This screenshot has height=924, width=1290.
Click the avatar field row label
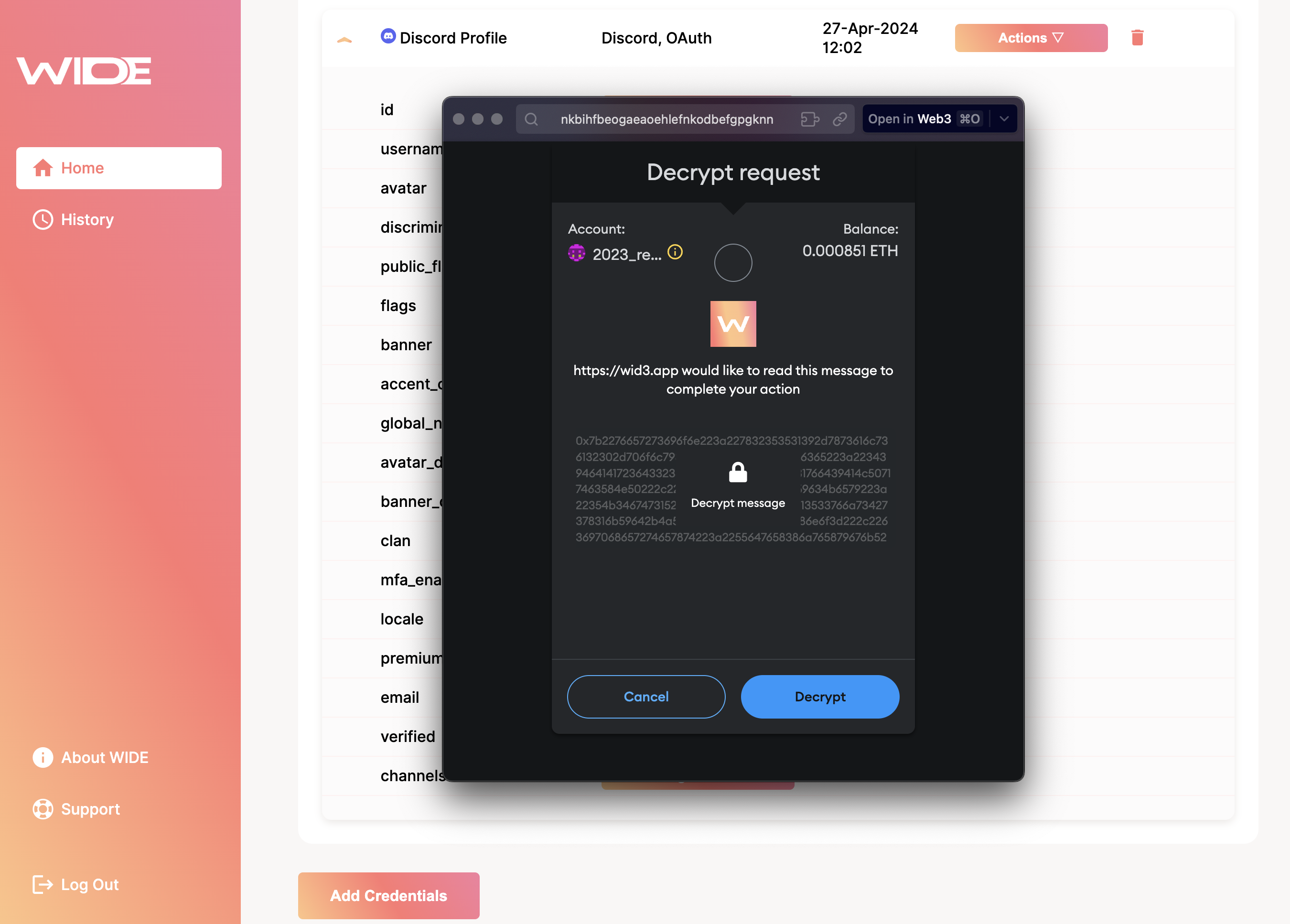[403, 188]
